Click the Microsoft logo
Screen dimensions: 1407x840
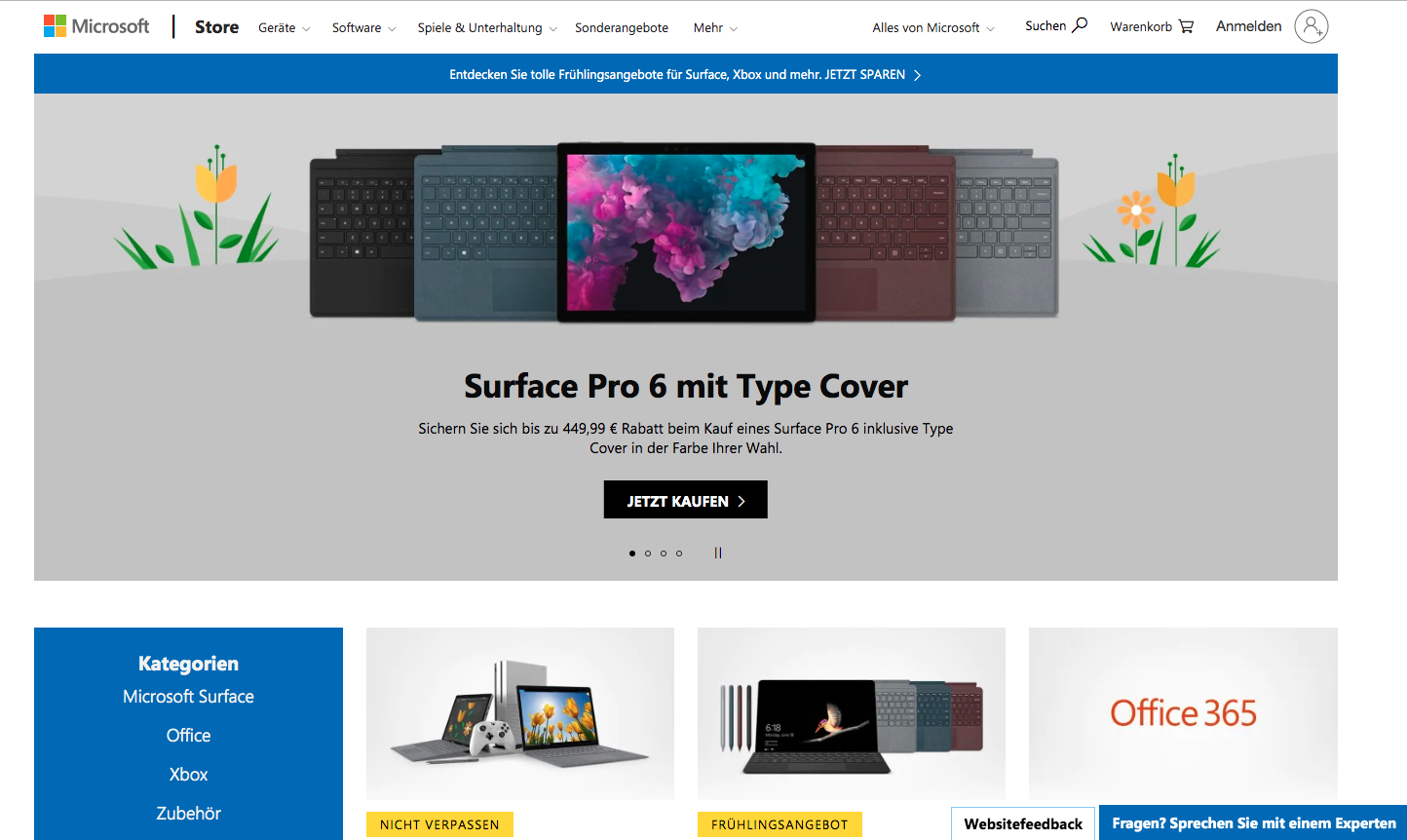click(x=96, y=26)
